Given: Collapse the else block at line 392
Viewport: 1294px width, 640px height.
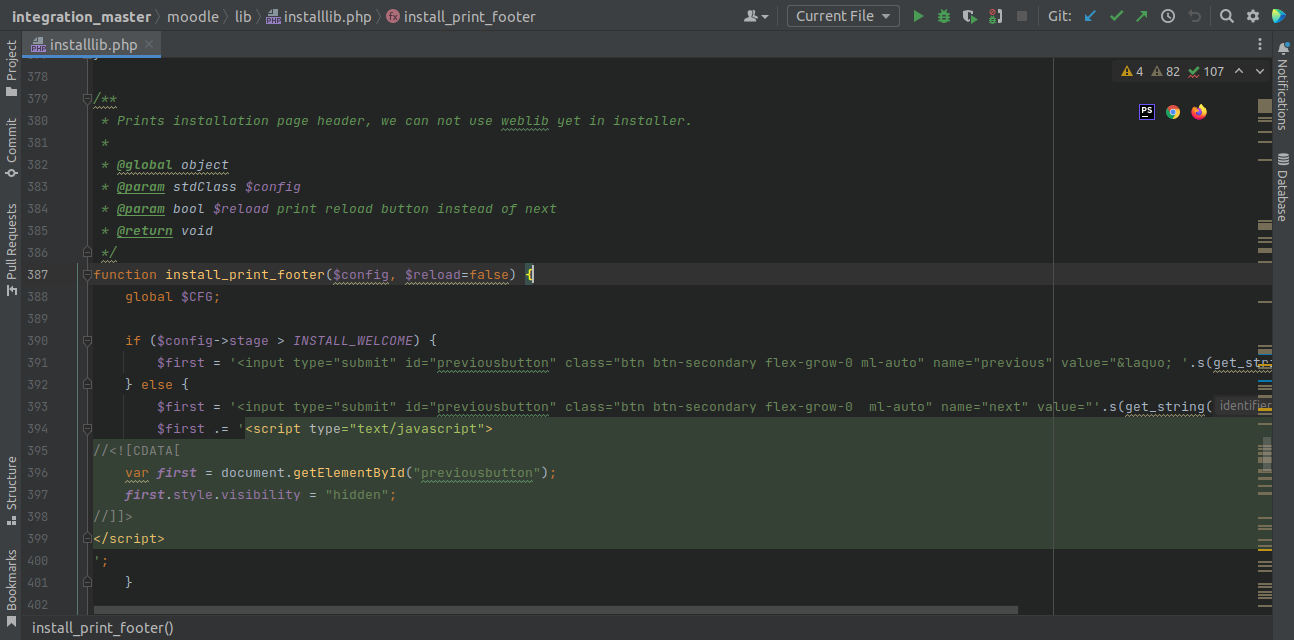Looking at the screenshot, I should coord(87,385).
